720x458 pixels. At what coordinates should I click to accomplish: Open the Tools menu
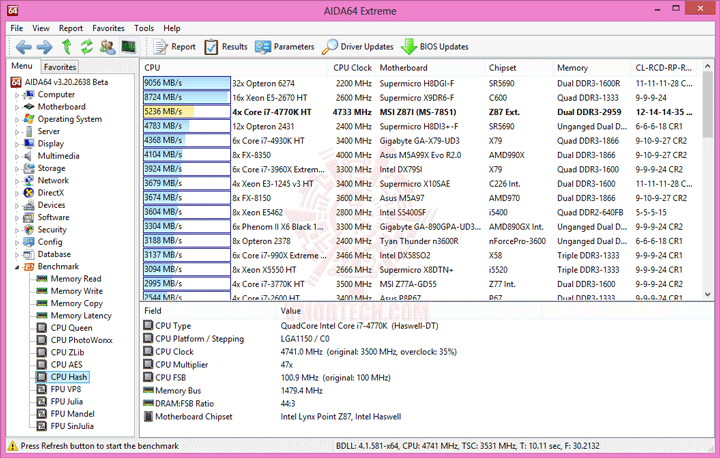tap(144, 28)
